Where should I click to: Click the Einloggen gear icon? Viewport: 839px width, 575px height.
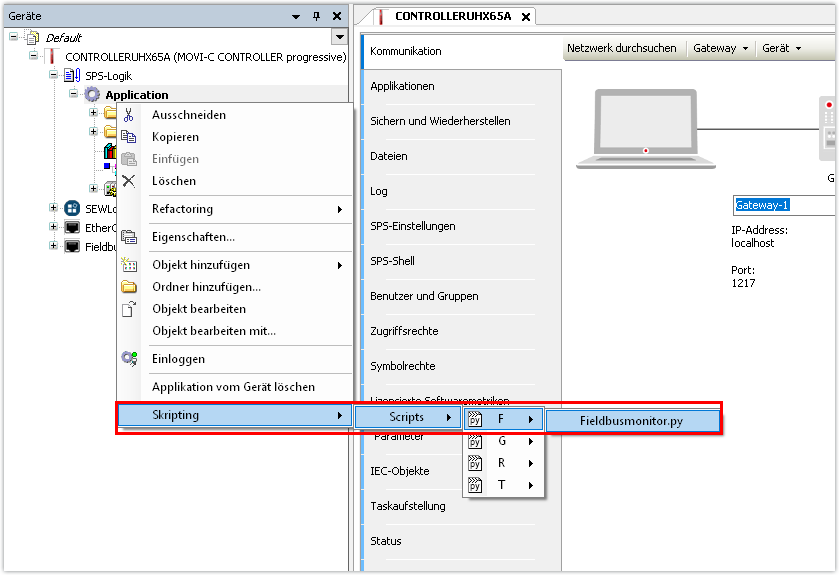pyautogui.click(x=128, y=359)
